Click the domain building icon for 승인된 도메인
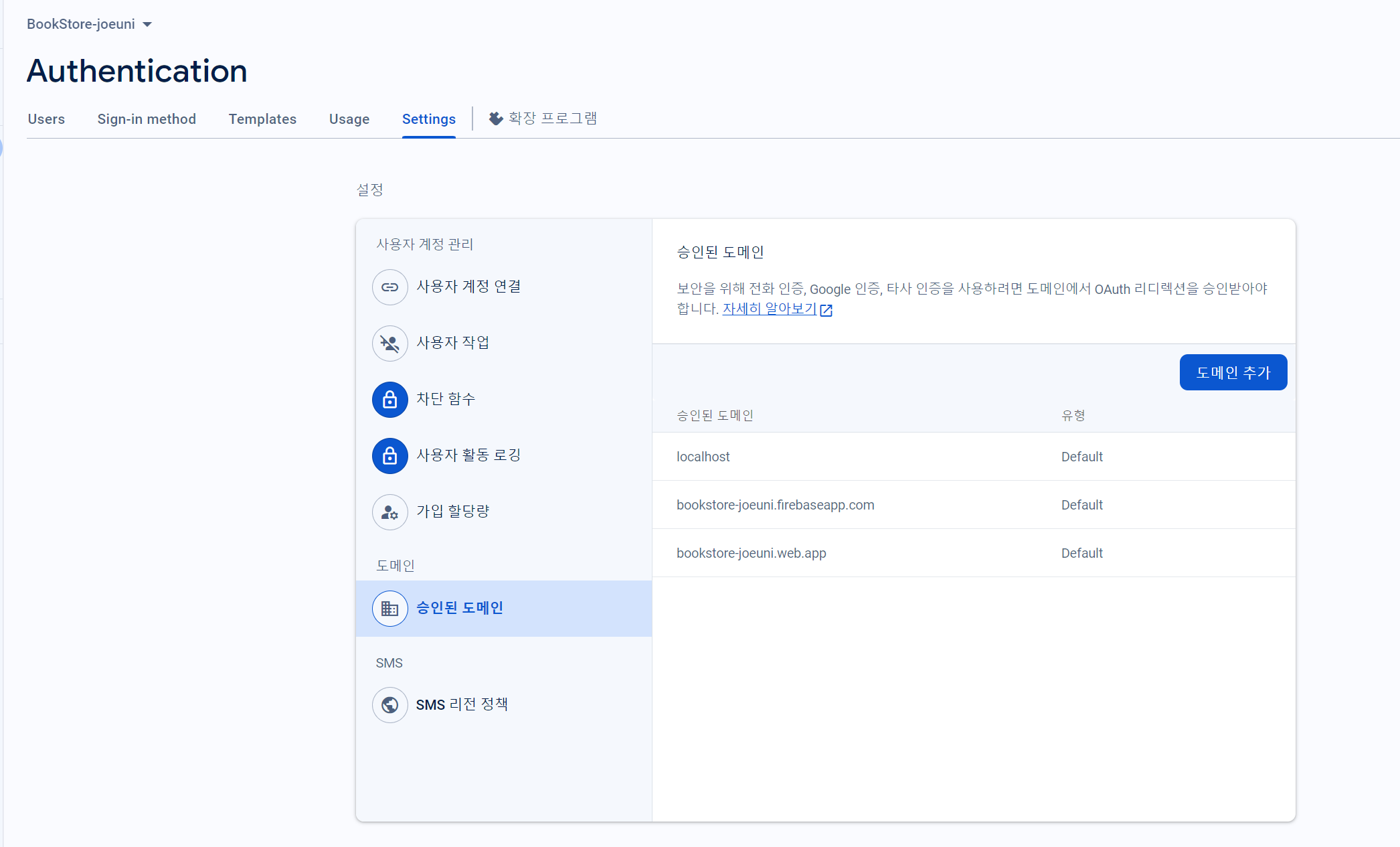This screenshot has width=1400, height=847. pos(389,609)
